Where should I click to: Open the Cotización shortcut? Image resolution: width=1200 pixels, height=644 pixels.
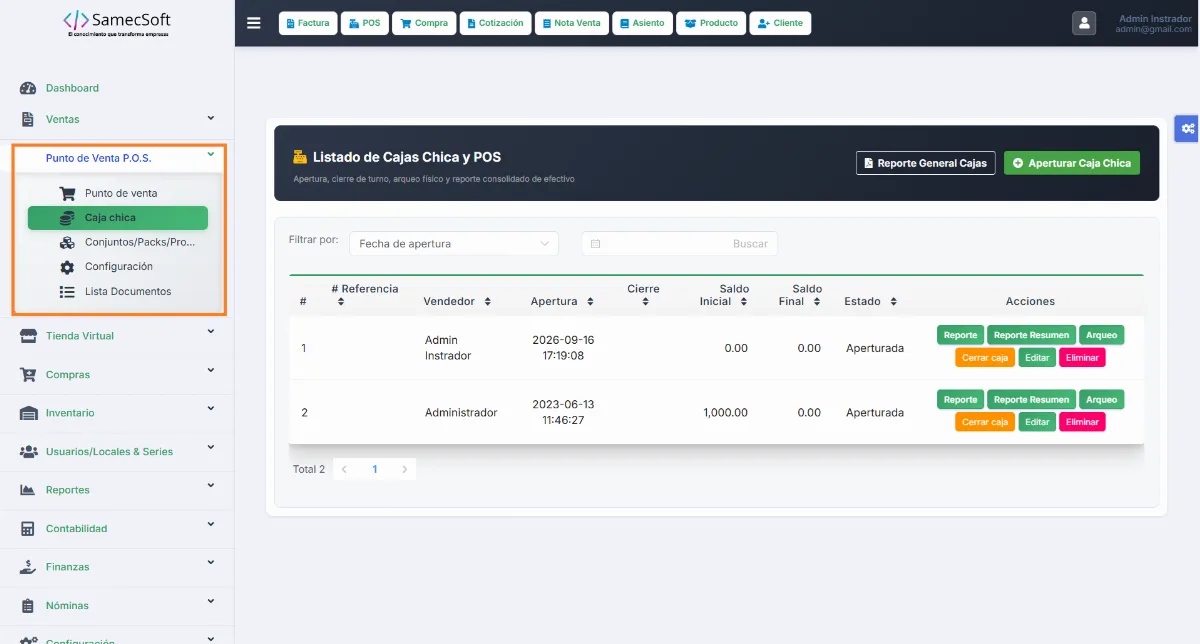(495, 23)
